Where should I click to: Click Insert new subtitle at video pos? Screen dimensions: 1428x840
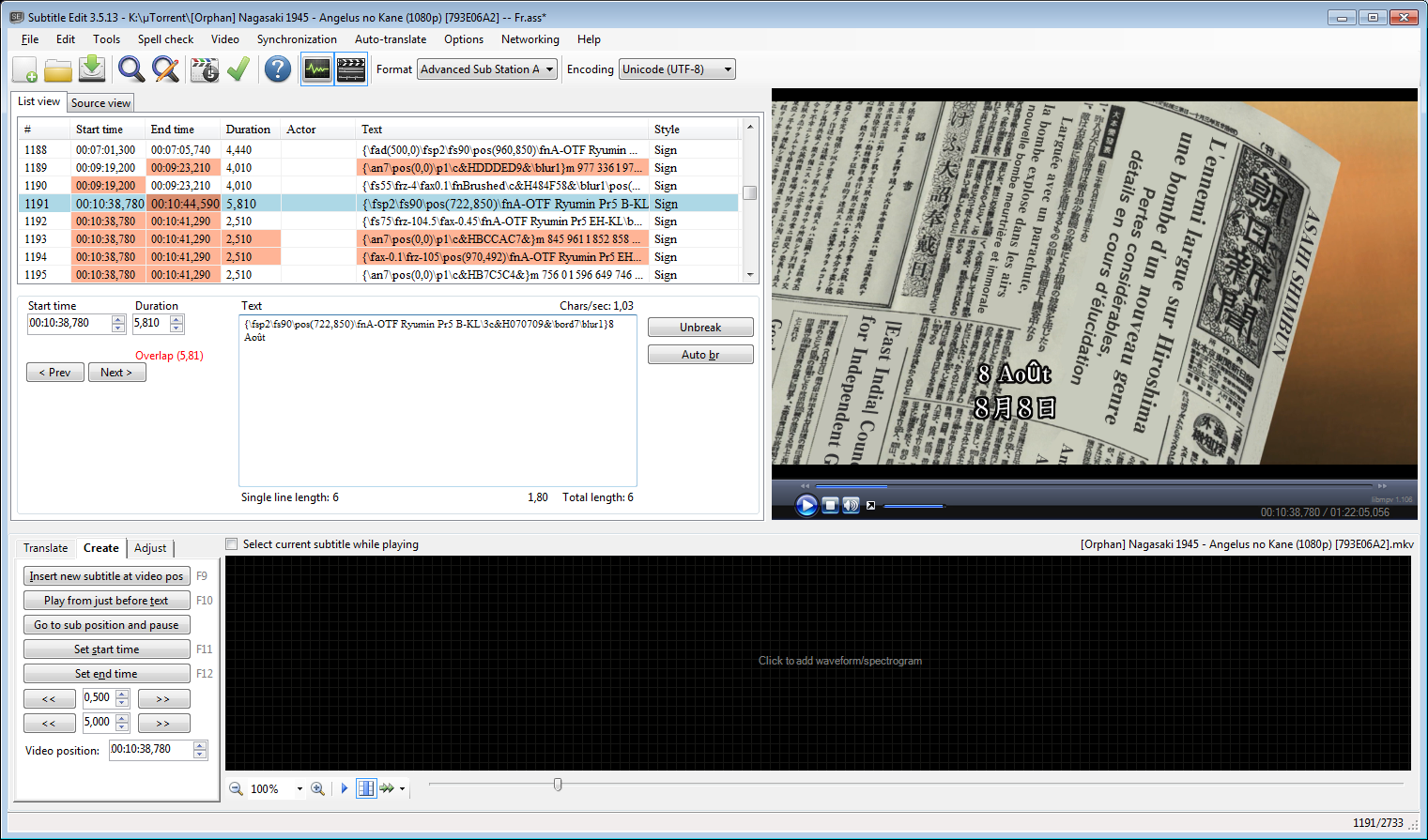[106, 576]
